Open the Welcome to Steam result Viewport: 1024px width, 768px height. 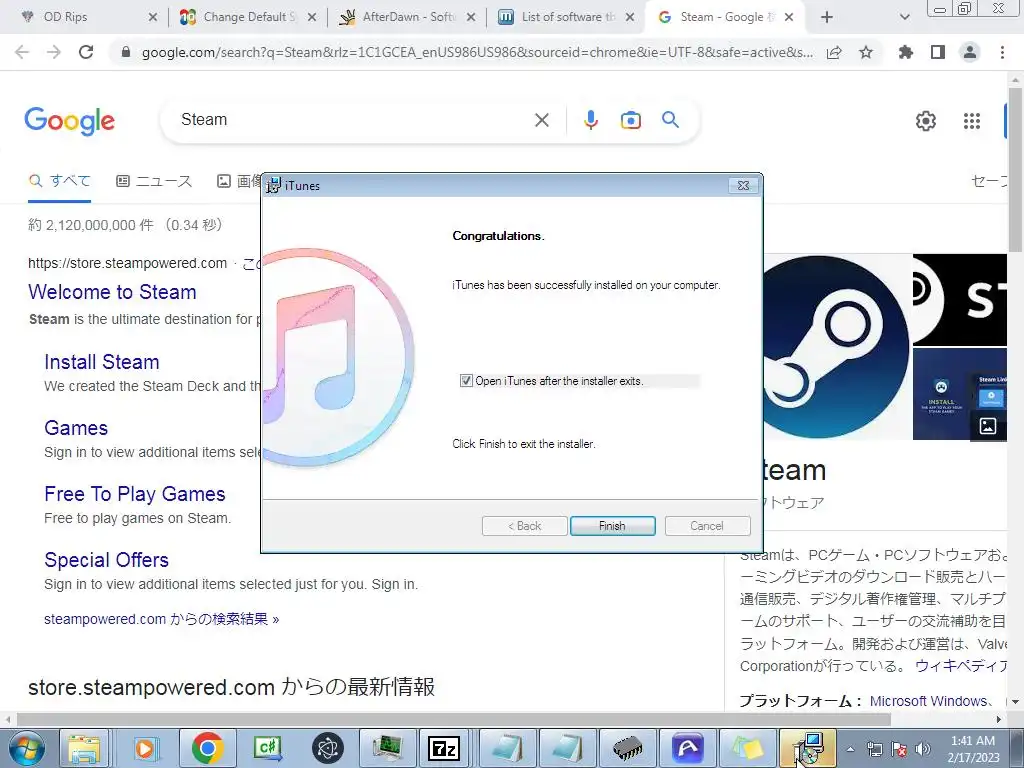[112, 292]
